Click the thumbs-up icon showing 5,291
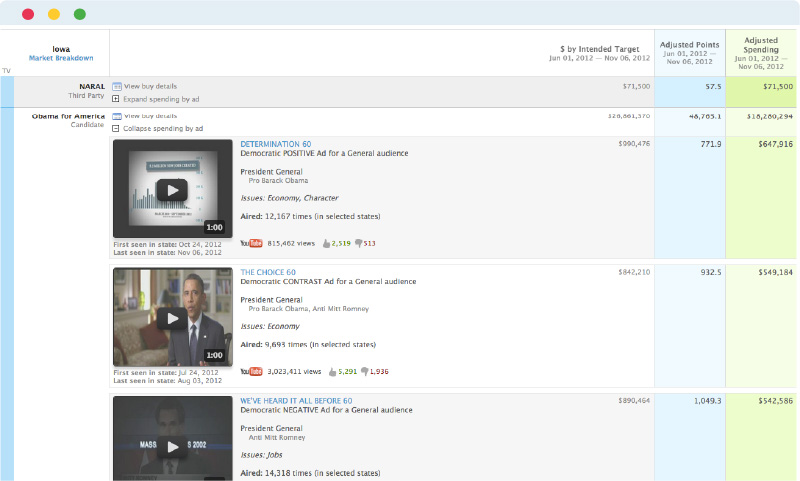 (x=333, y=372)
